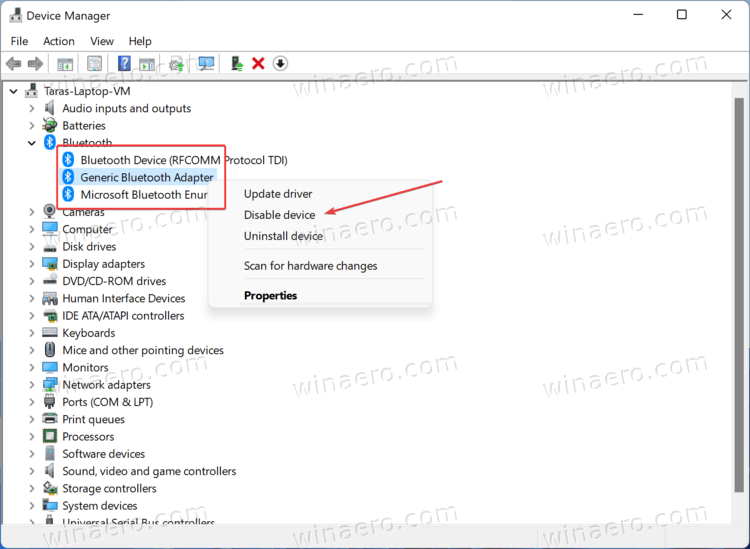Click the Scan for hardware changes monitor icon

click(206, 63)
